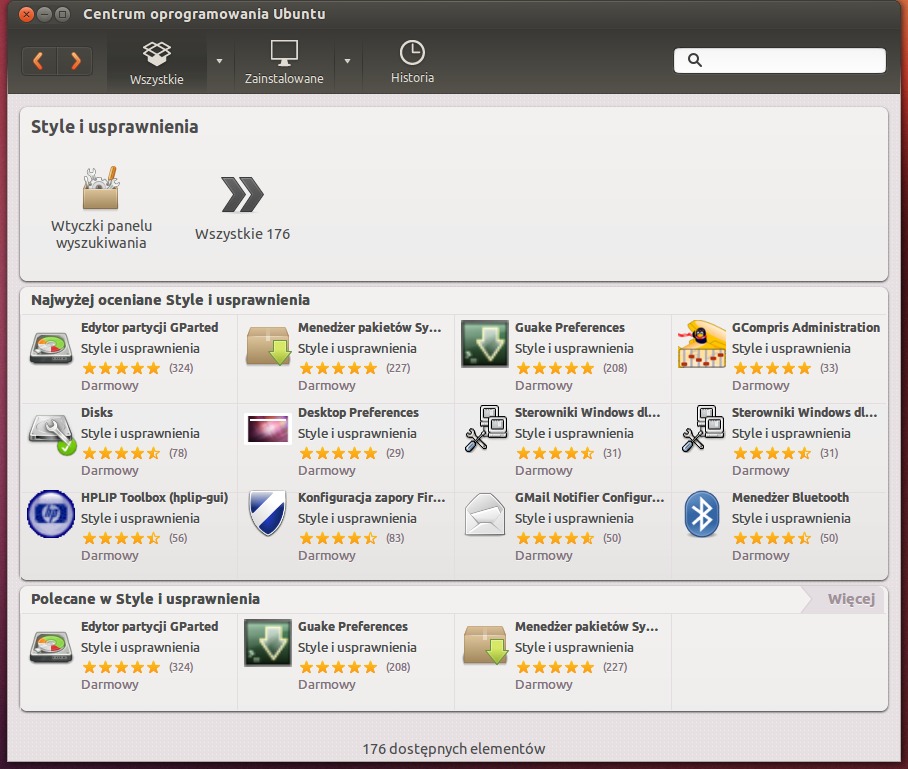Image resolution: width=908 pixels, height=769 pixels.
Task: Open the Desktop Preferences title
Action: click(358, 412)
